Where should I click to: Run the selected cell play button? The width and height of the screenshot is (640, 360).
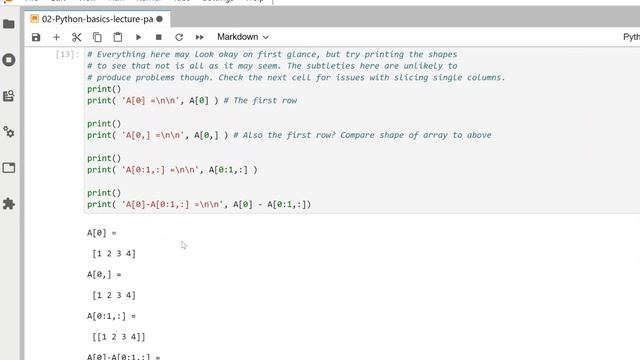(x=138, y=37)
